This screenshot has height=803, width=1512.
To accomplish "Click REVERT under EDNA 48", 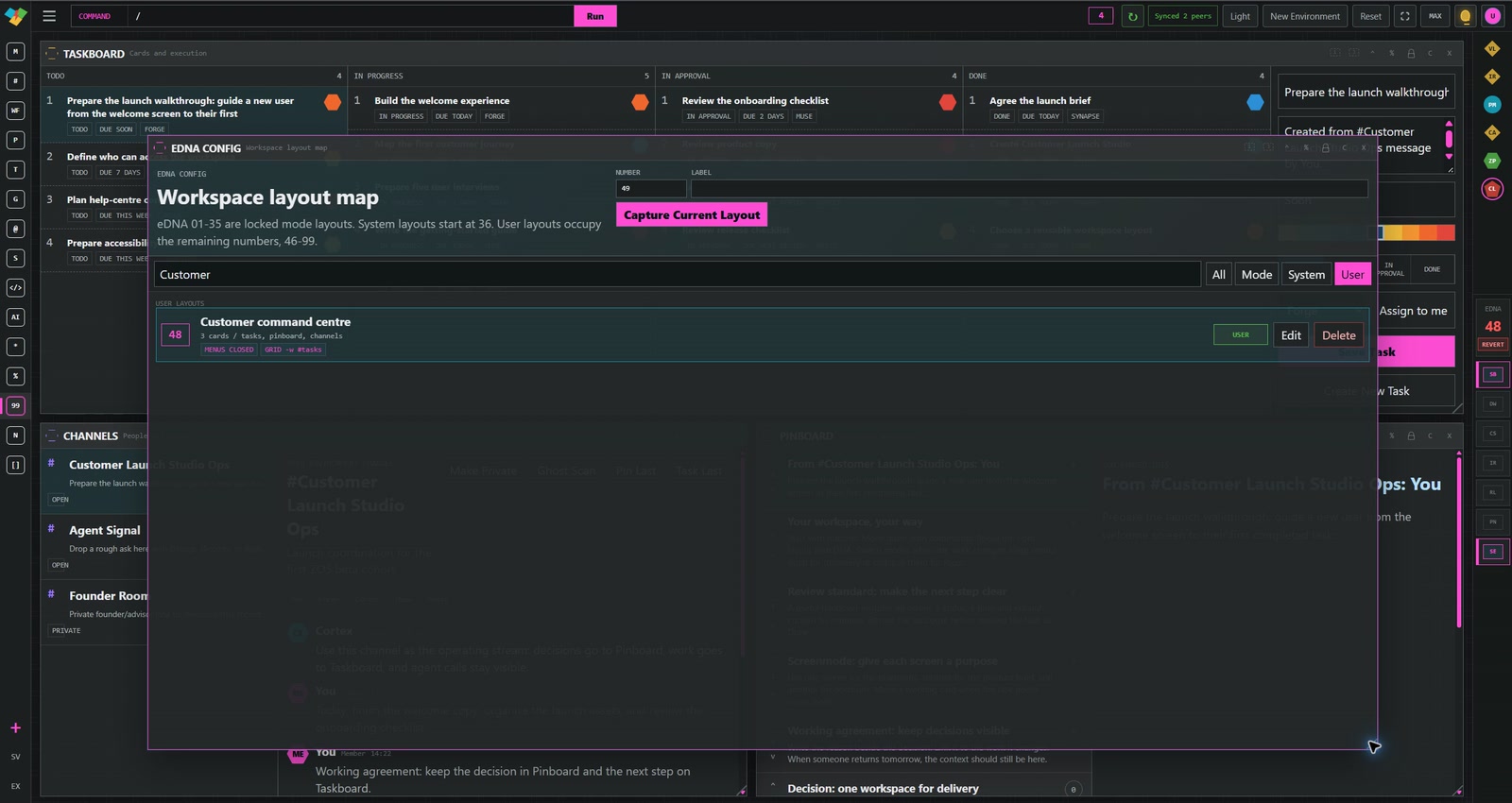I will (1492, 345).
